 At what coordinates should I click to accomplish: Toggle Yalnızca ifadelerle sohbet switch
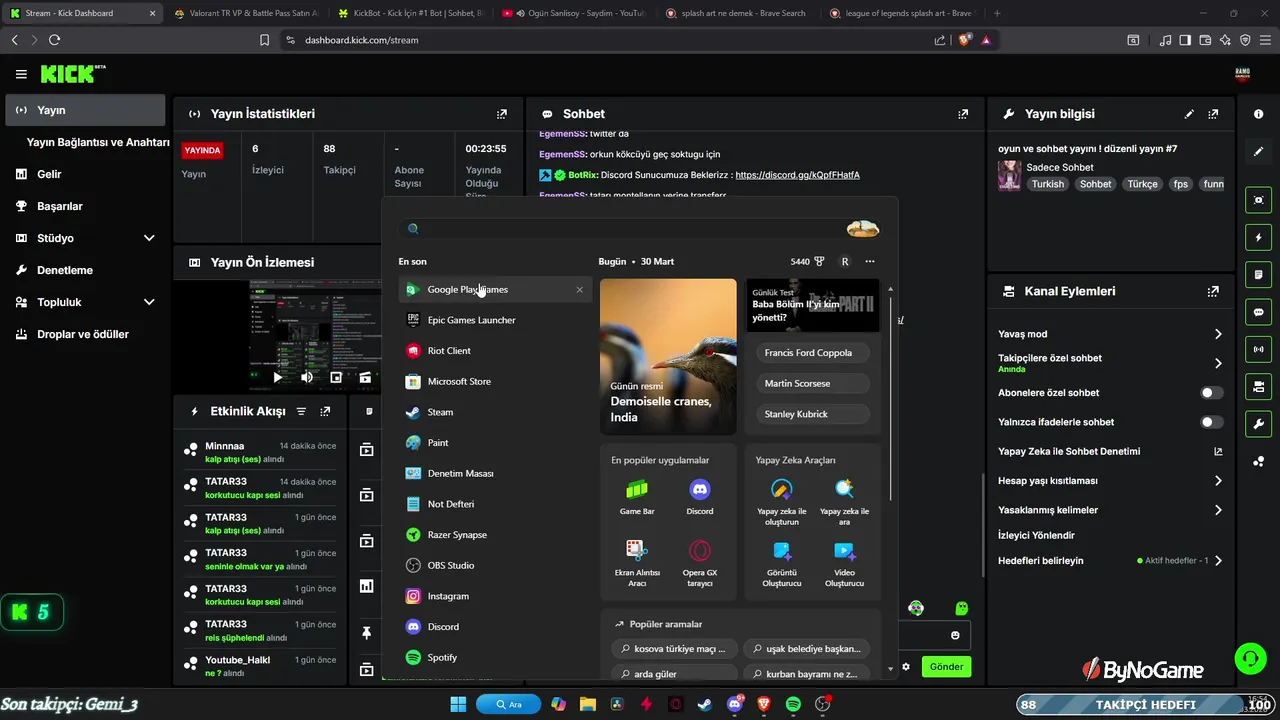point(1212,422)
